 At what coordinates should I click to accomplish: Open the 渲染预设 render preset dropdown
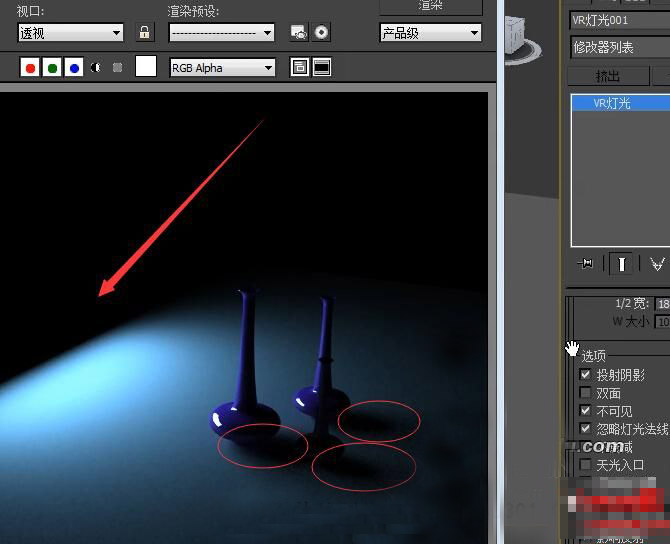[x=222, y=33]
